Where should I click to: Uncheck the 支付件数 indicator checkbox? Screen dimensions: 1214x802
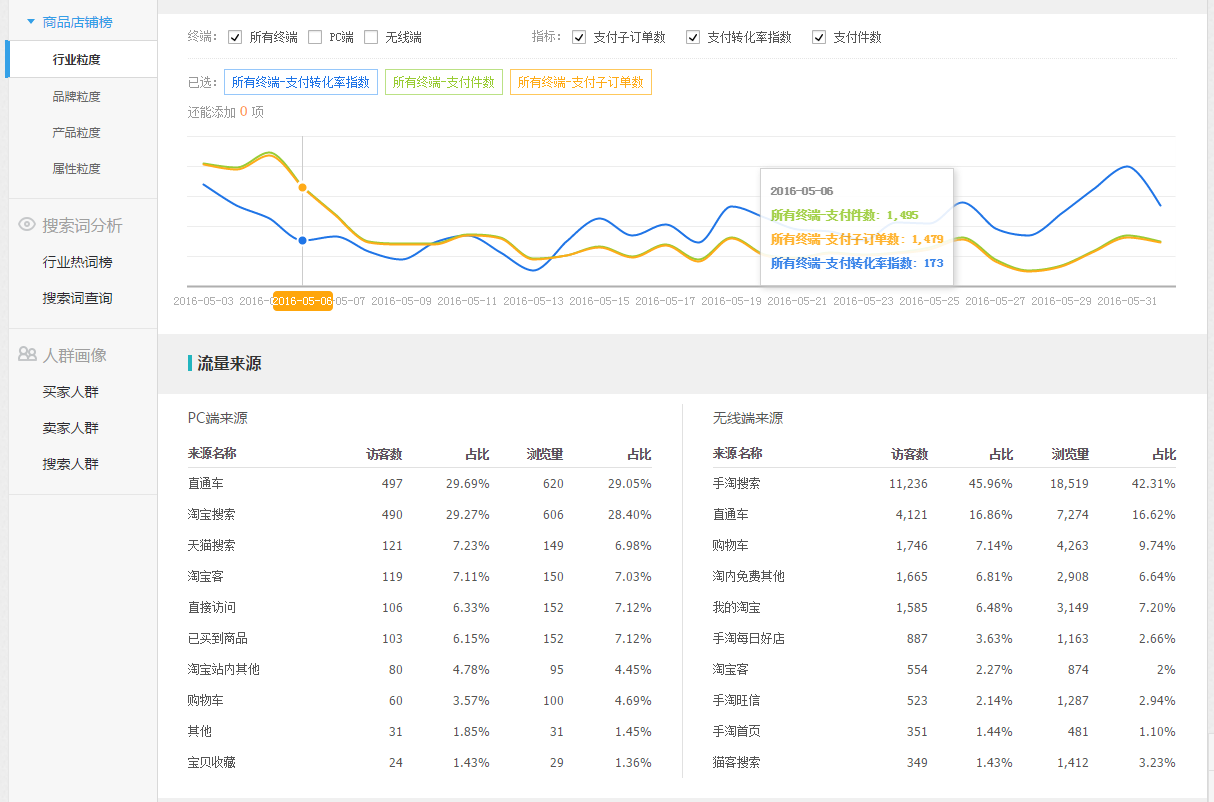point(819,38)
